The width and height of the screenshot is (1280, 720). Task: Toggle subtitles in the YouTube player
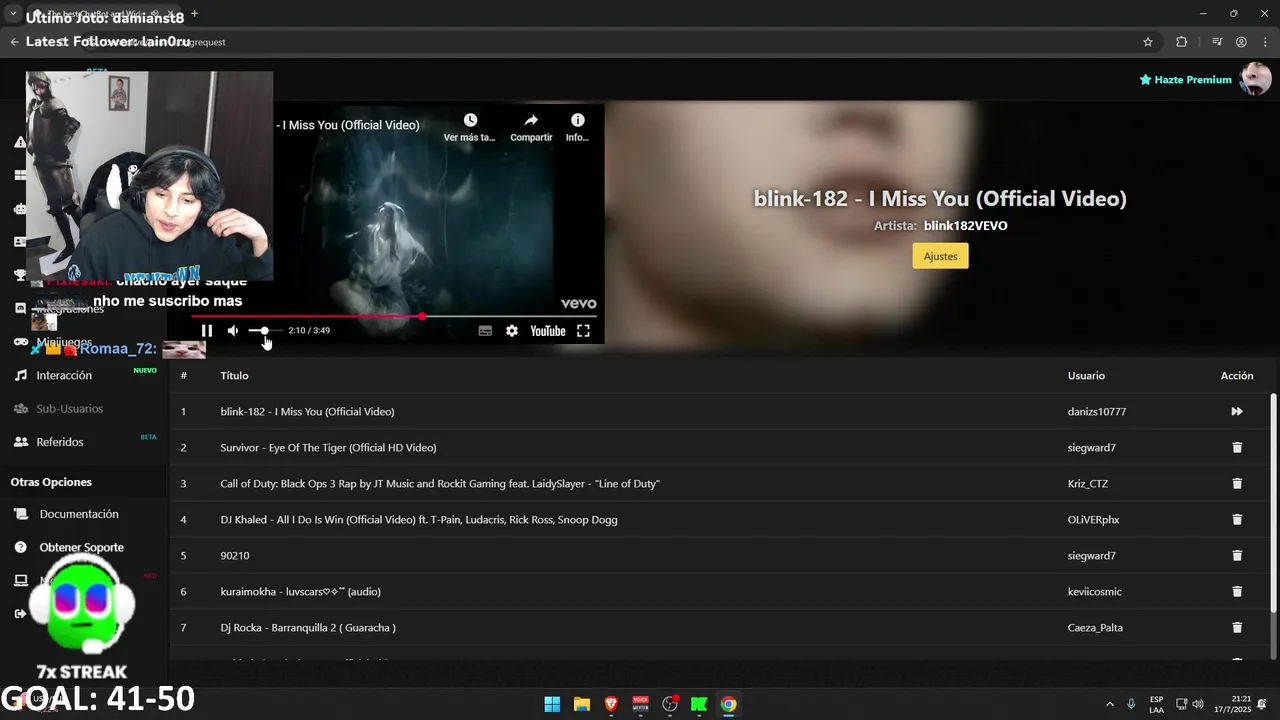click(x=485, y=331)
